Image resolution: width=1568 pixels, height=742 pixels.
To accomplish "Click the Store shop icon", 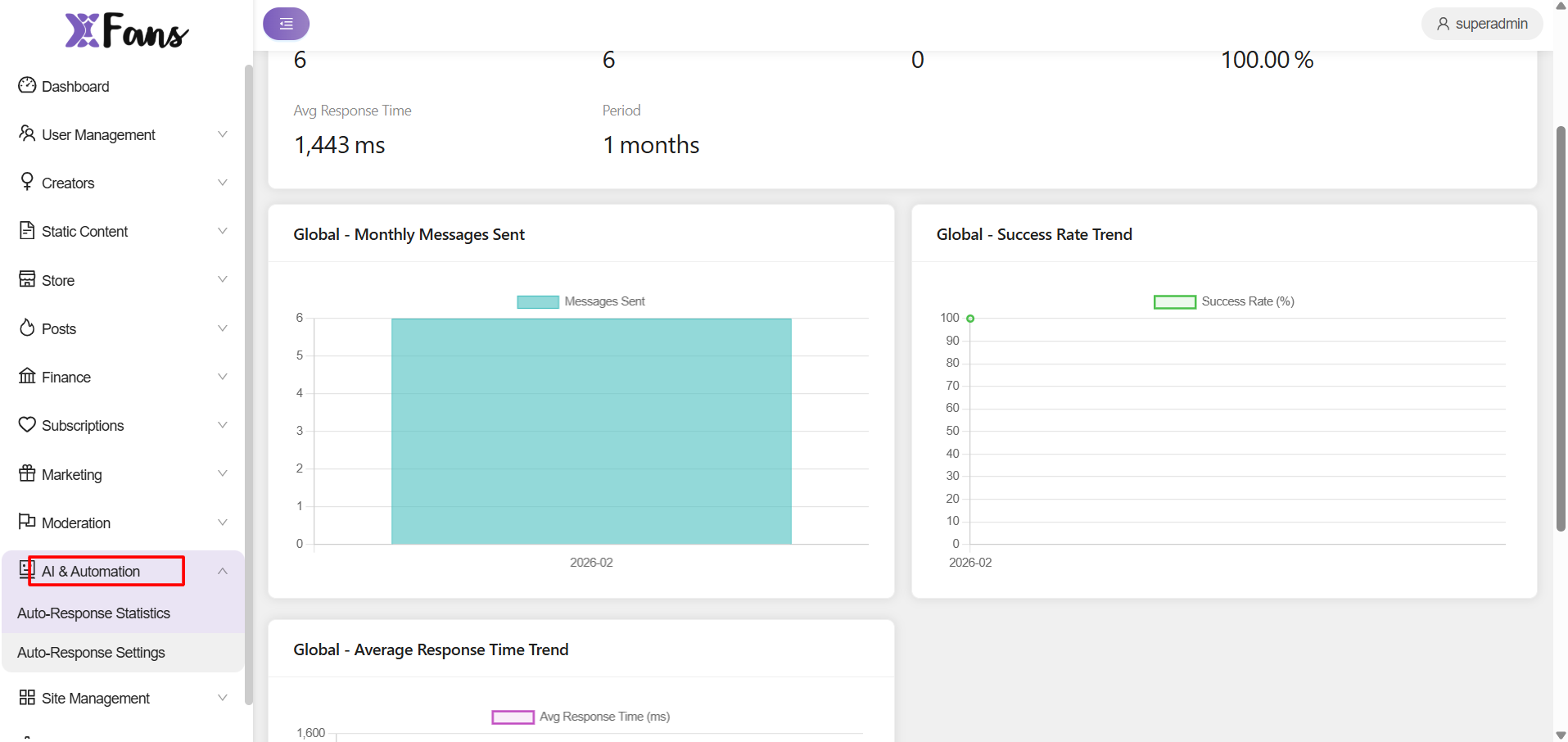I will click(x=27, y=279).
